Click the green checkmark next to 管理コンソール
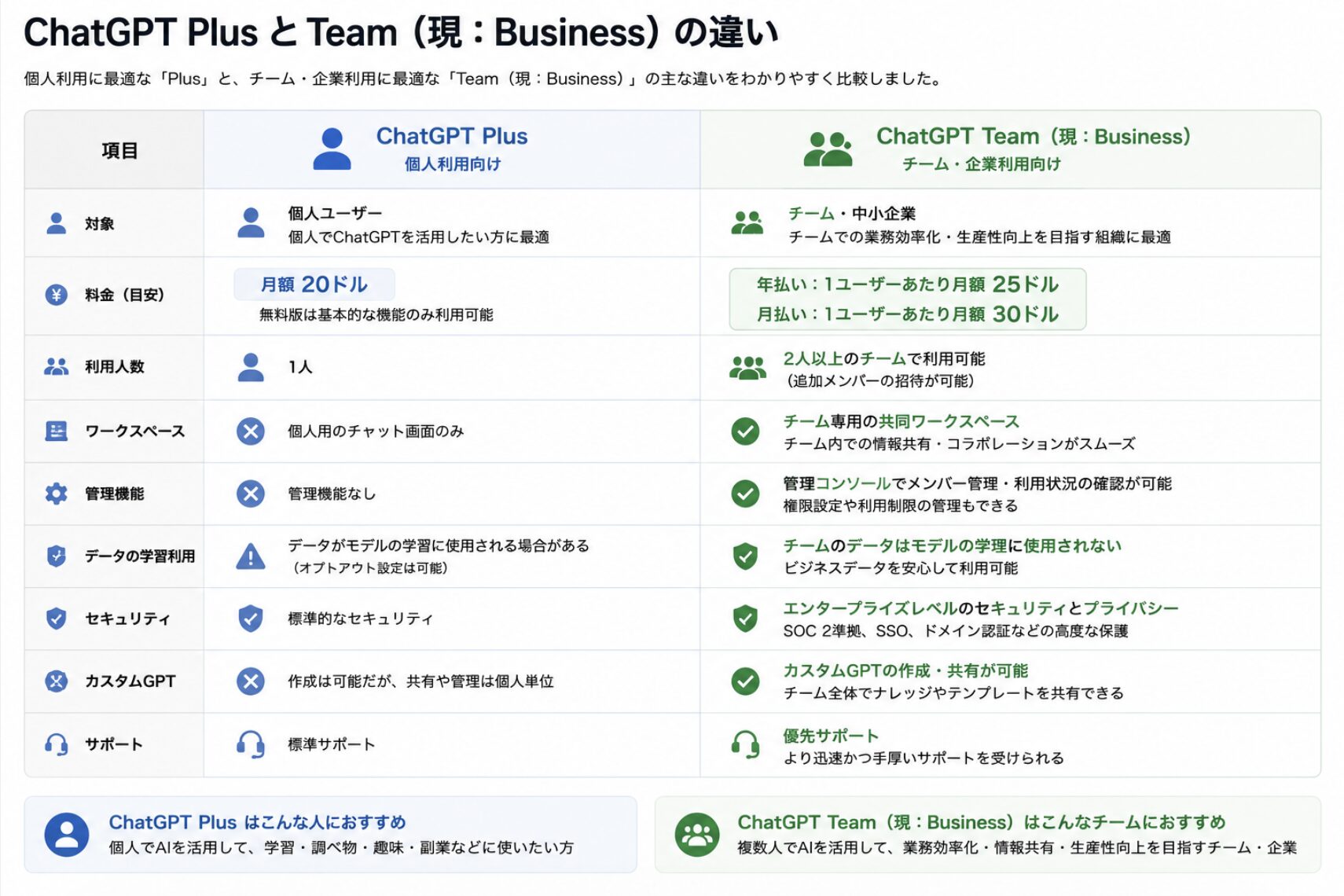 coord(745,494)
